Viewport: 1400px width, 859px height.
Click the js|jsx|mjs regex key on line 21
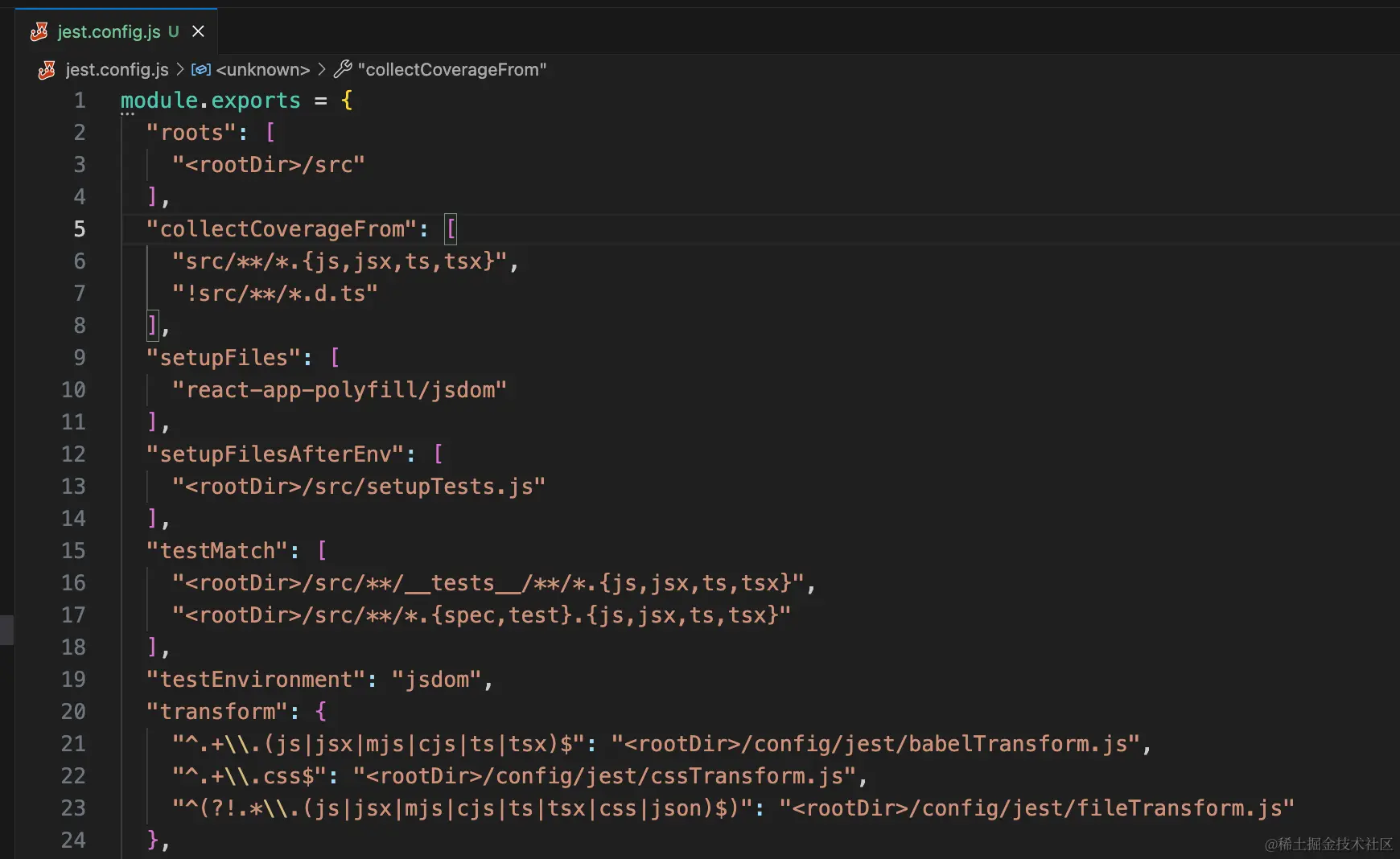378,744
